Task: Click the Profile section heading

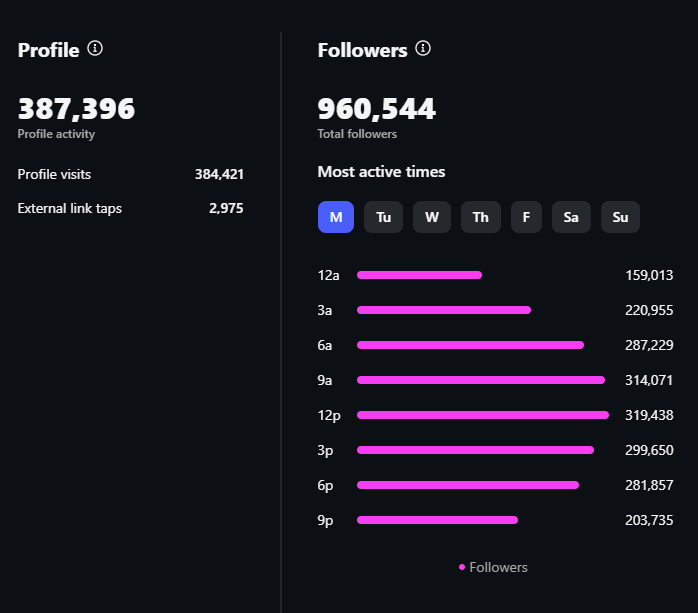Action: (49, 50)
